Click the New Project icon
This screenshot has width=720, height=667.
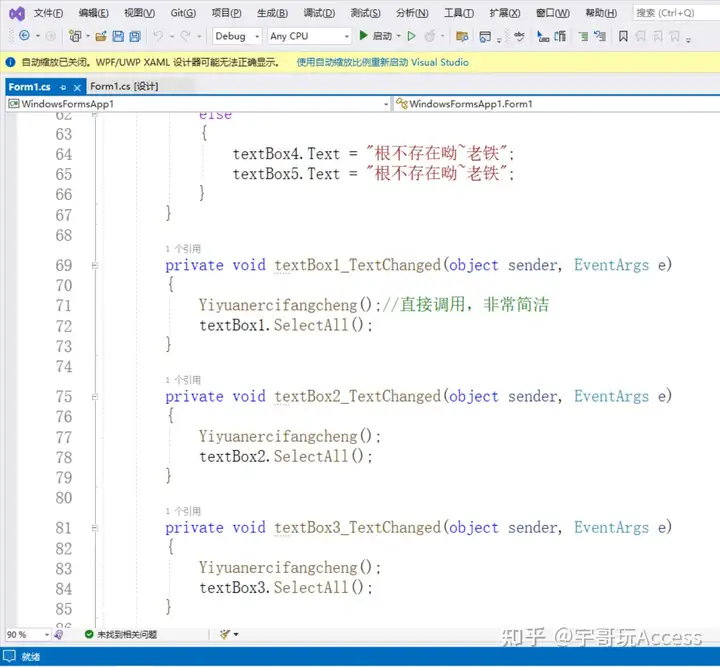click(75, 36)
